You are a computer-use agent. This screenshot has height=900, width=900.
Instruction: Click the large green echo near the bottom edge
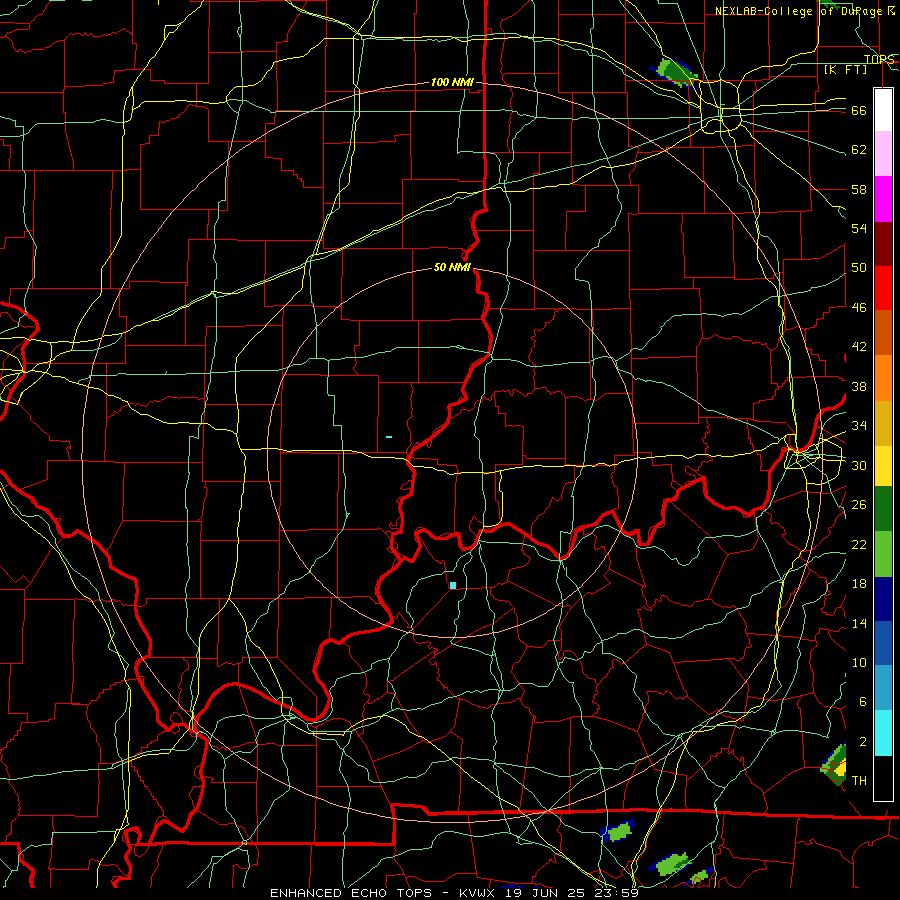(x=670, y=864)
